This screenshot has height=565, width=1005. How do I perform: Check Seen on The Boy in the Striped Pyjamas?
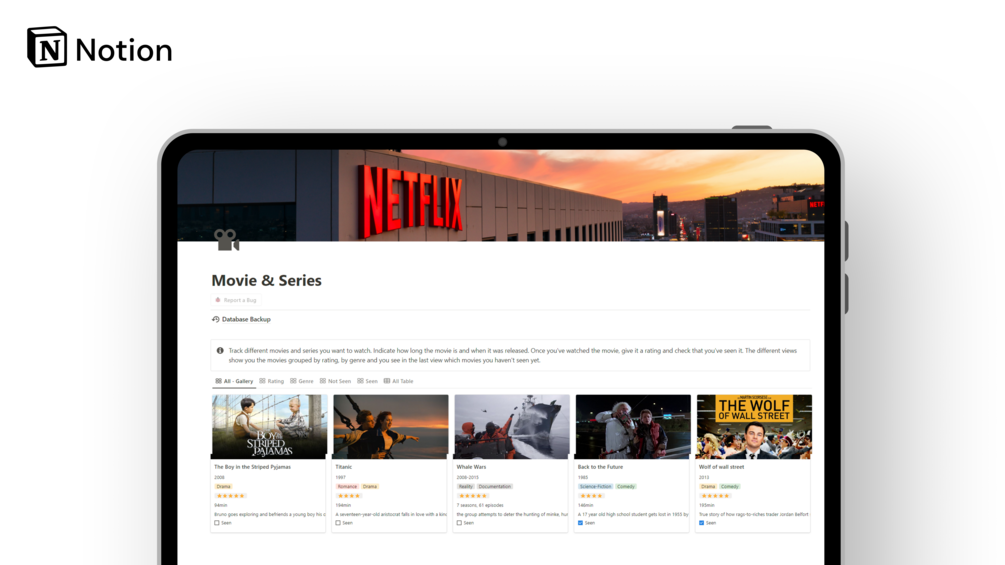(x=217, y=523)
